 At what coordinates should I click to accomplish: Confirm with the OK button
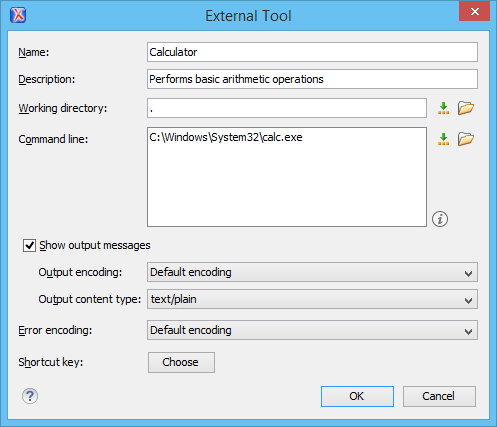[x=357, y=396]
